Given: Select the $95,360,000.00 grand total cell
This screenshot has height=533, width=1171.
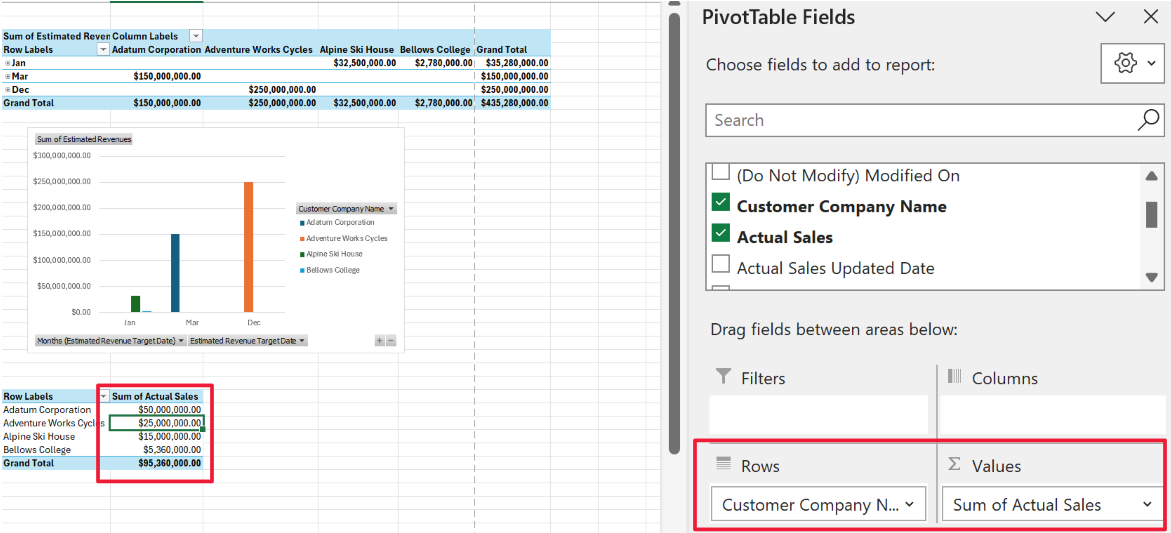Looking at the screenshot, I should click(x=157, y=464).
